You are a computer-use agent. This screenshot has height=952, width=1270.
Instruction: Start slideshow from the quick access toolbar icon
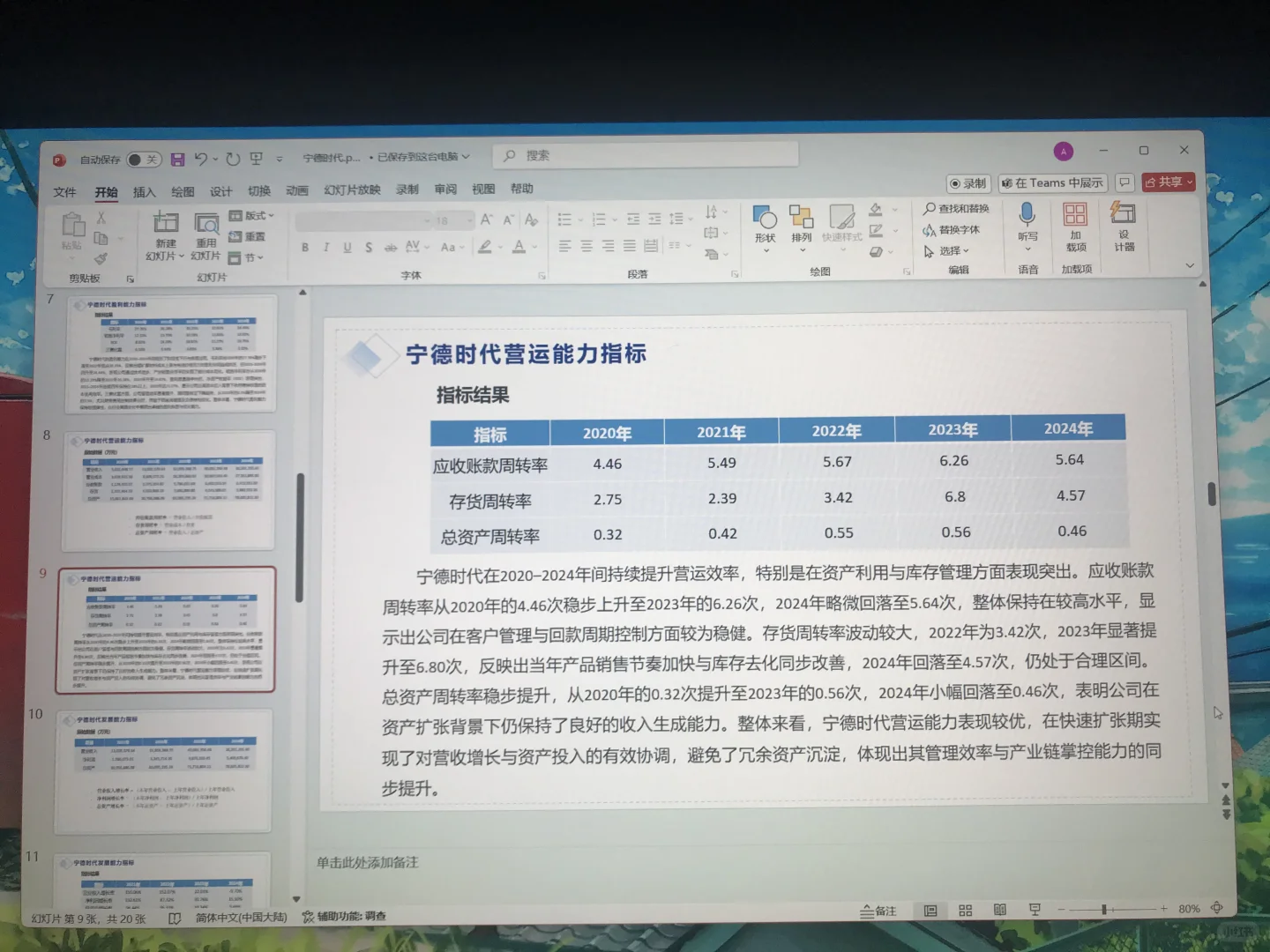click(x=257, y=159)
